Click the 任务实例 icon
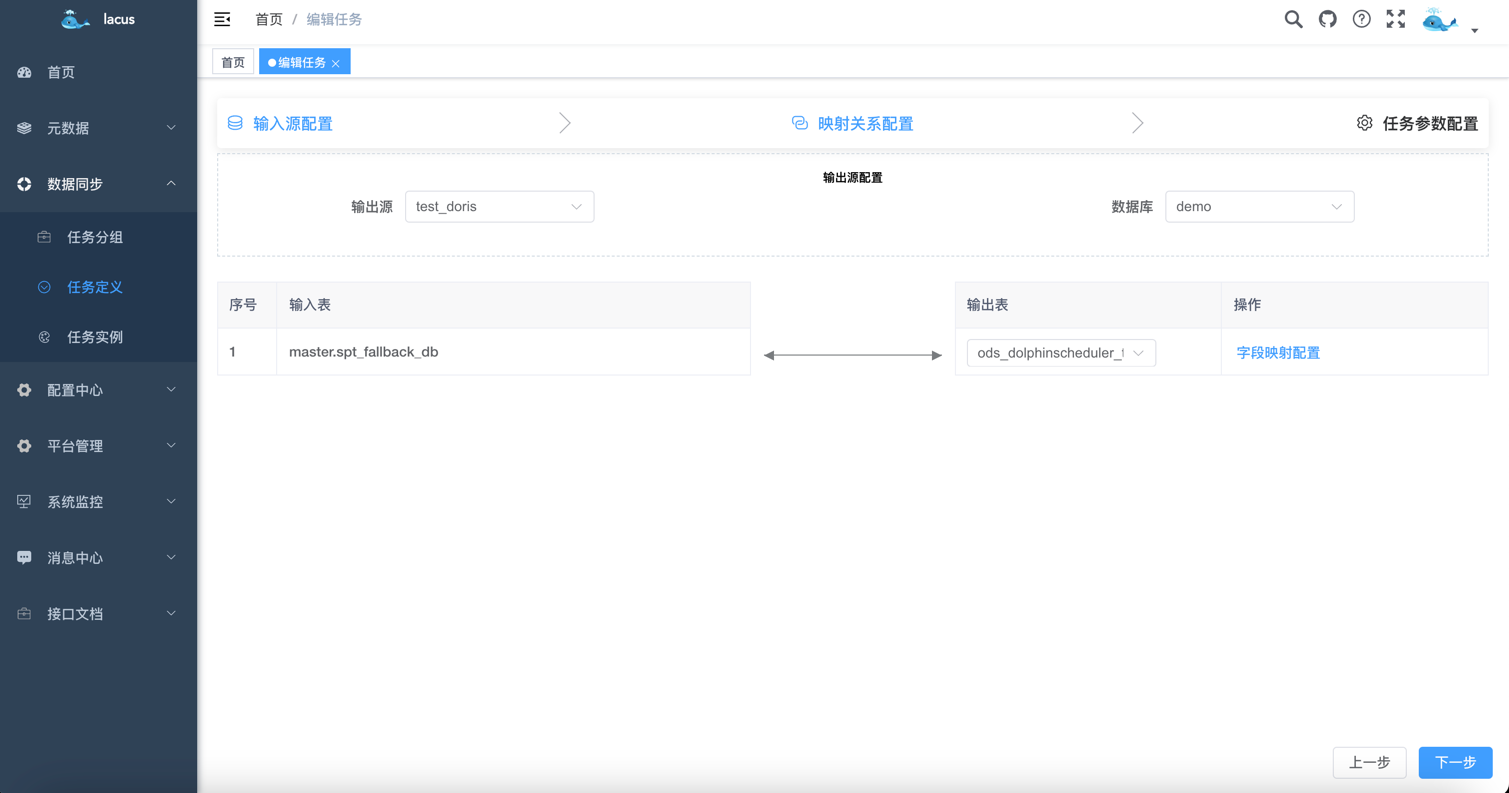1509x793 pixels. point(44,337)
